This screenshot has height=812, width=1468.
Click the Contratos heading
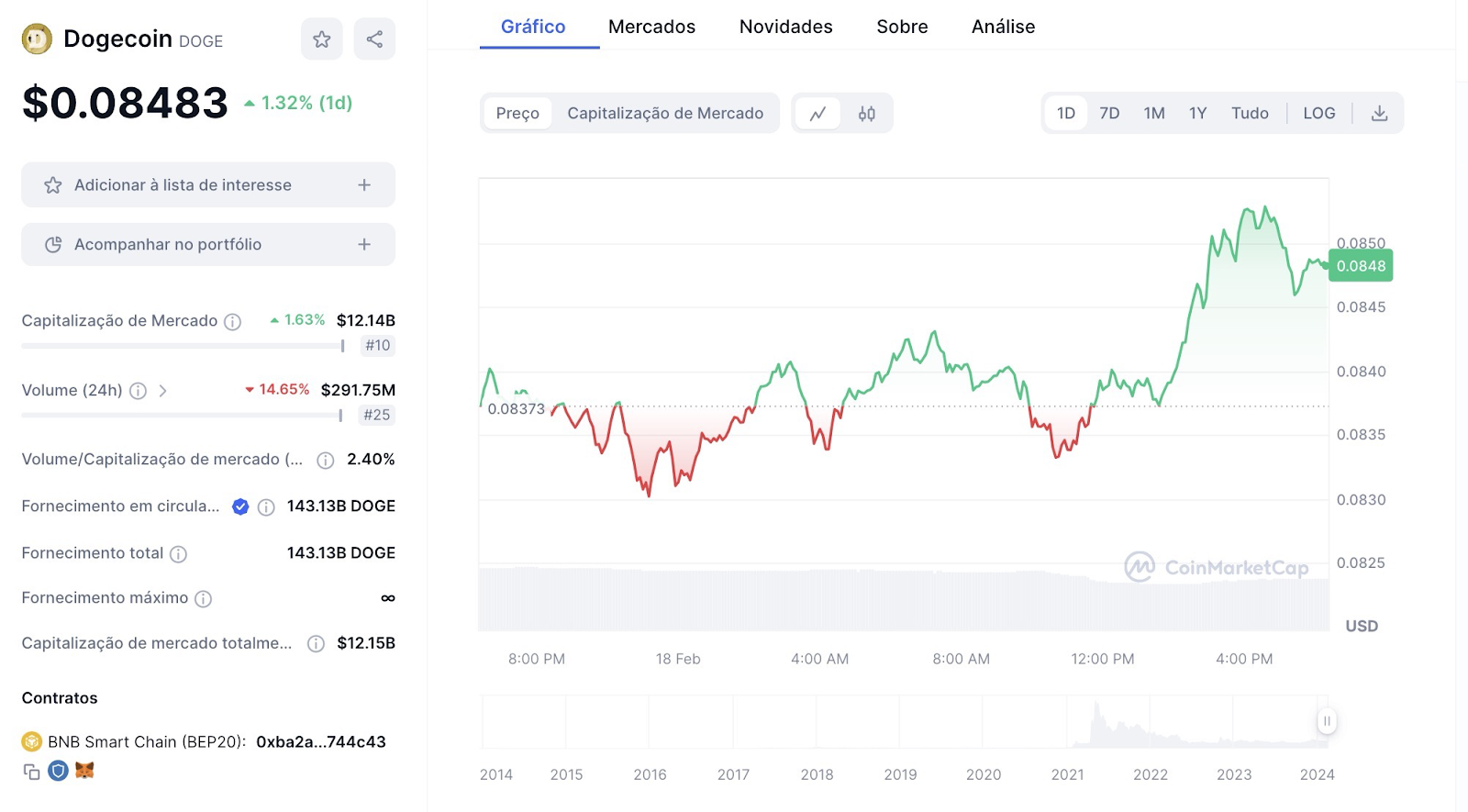point(60,698)
